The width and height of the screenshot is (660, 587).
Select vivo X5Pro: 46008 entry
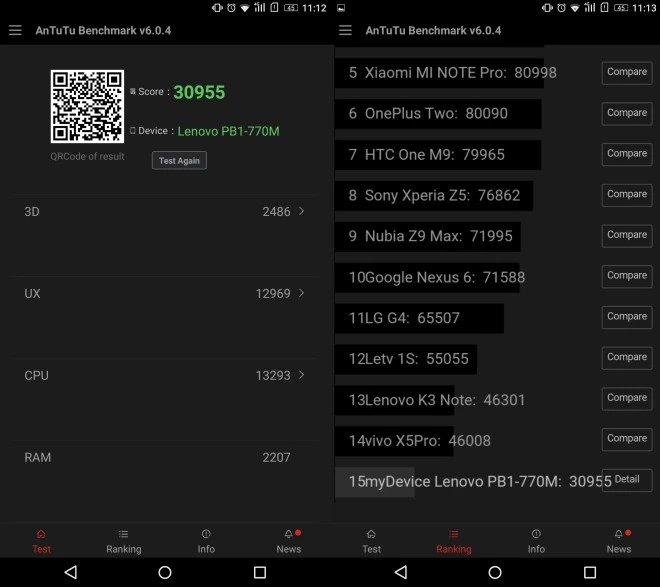420,441
